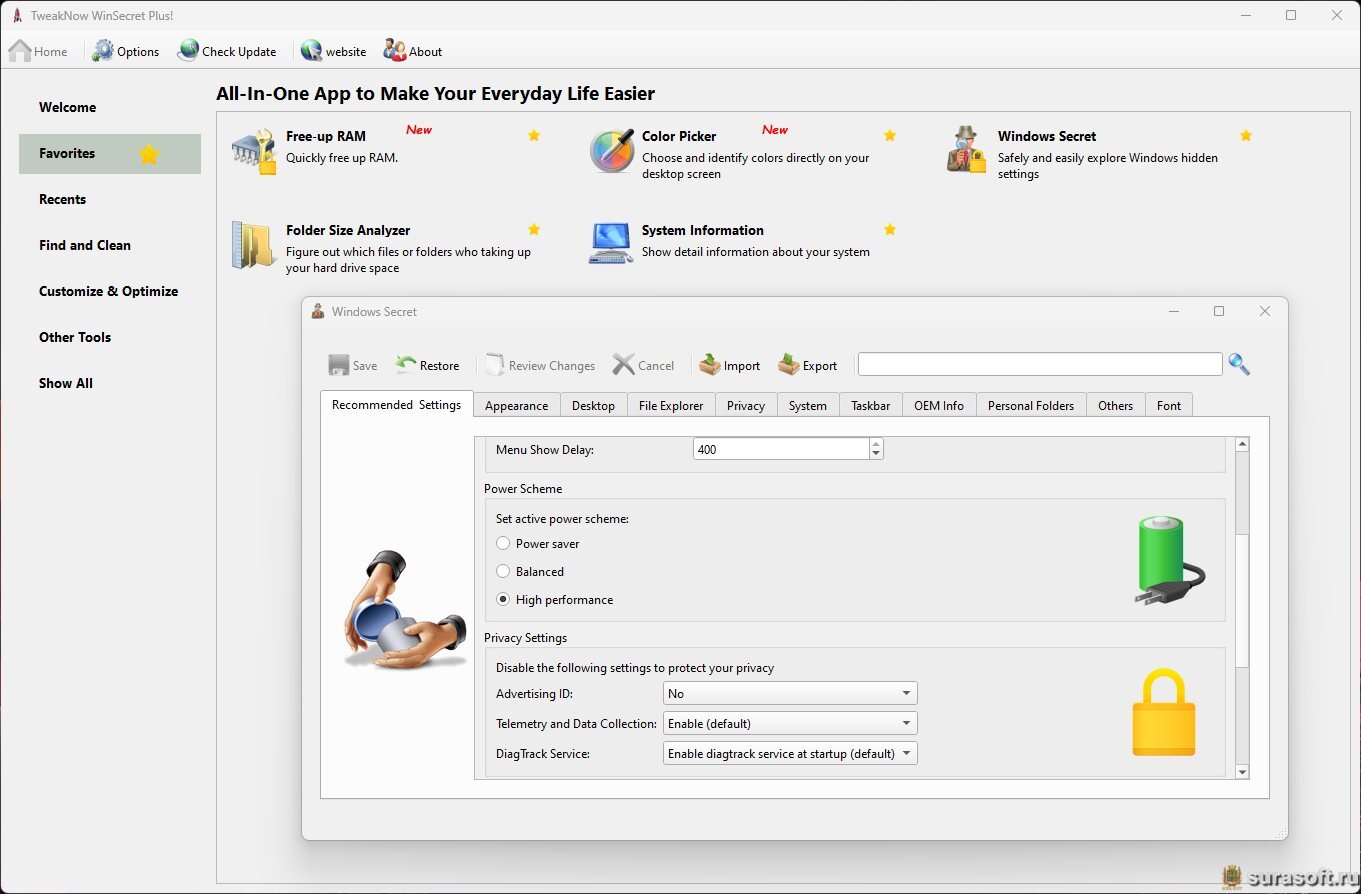Switch to Desktop tab
Image resolution: width=1361 pixels, height=894 pixels.
coord(593,405)
